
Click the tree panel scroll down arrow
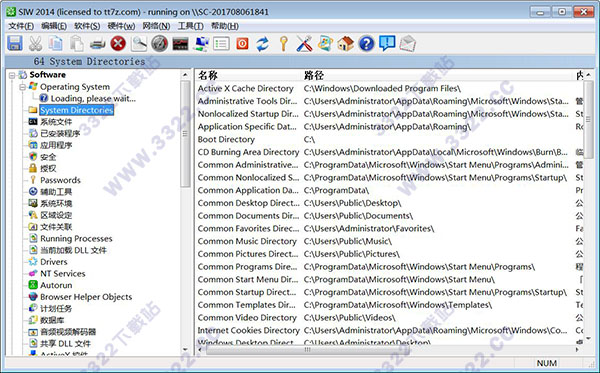pos(186,350)
